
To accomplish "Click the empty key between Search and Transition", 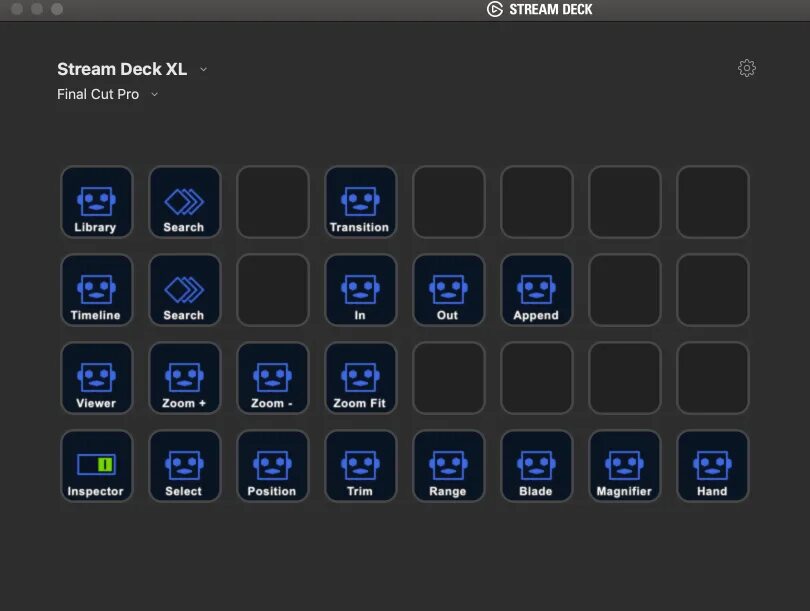I will [273, 202].
